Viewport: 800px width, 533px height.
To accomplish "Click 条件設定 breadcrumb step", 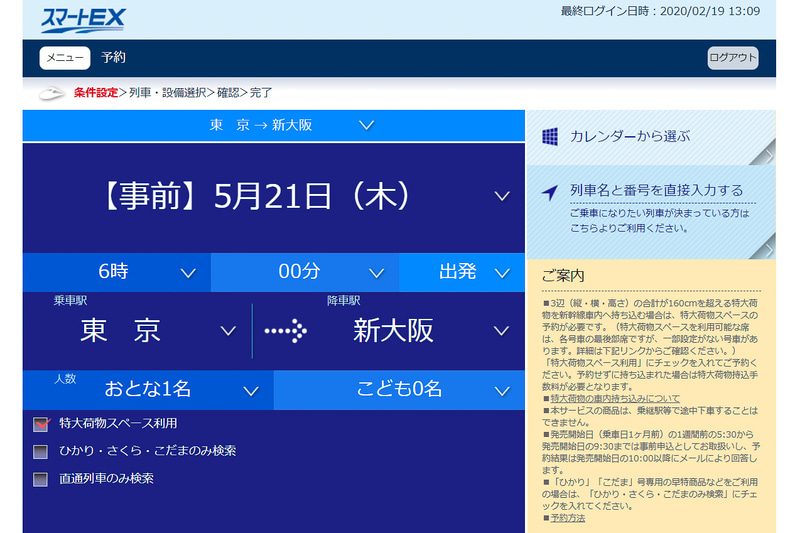I will pyautogui.click(x=96, y=93).
